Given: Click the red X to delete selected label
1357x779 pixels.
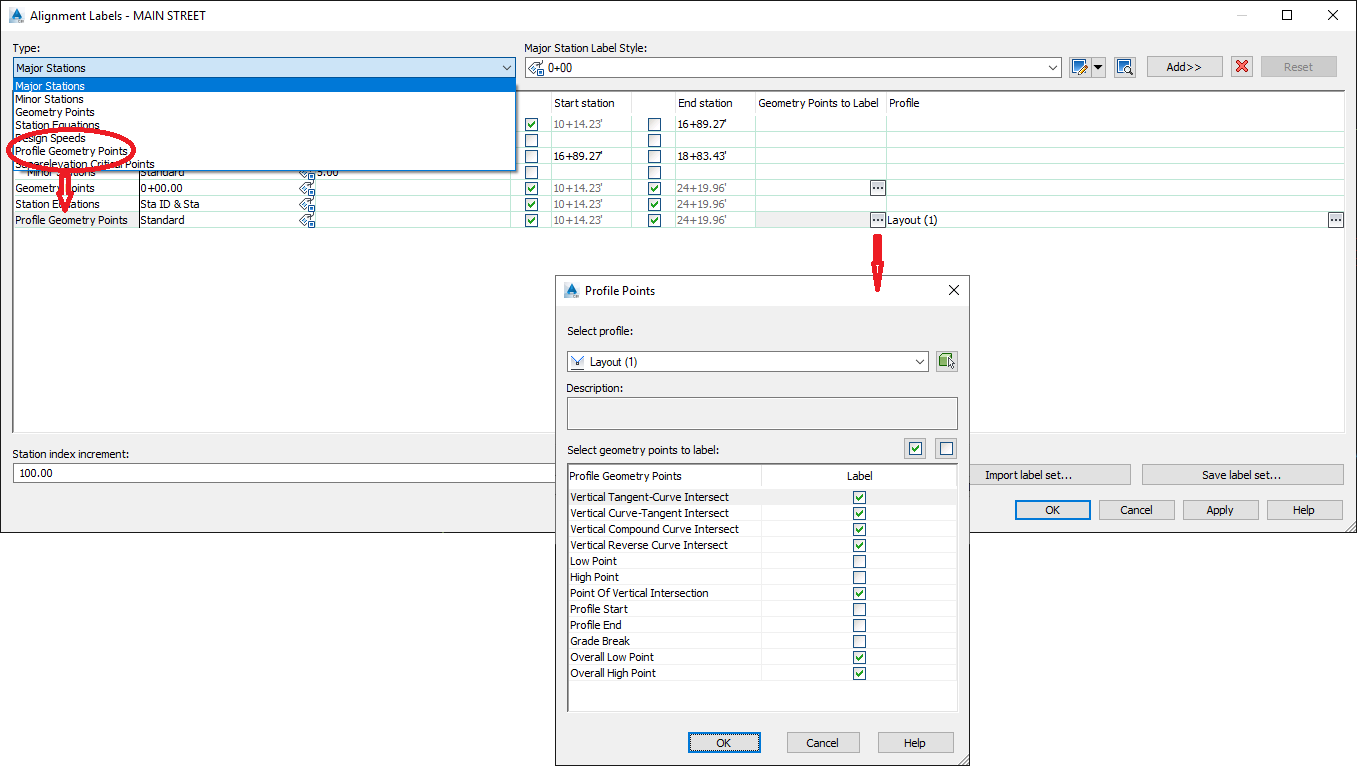Looking at the screenshot, I should click(1241, 66).
